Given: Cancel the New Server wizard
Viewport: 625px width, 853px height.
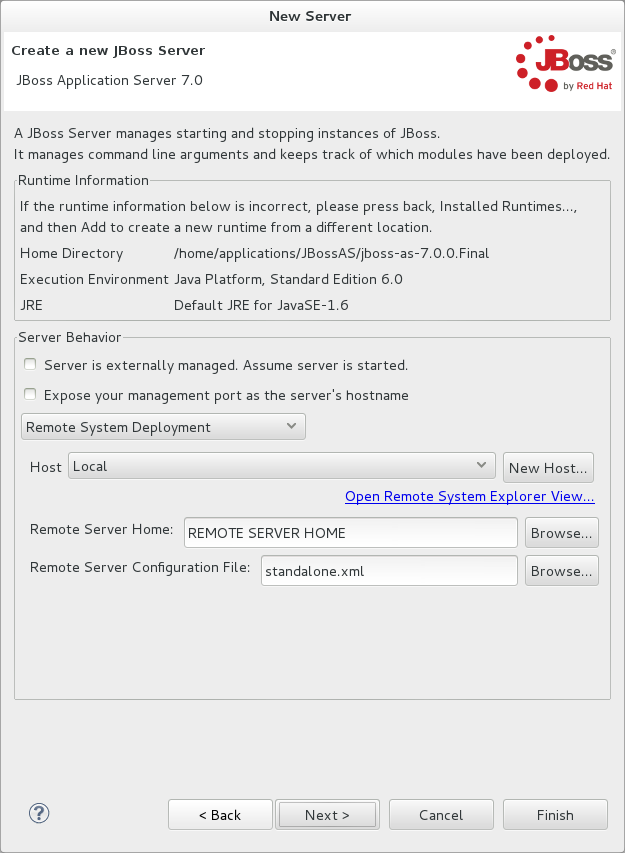Looking at the screenshot, I should 441,813.
